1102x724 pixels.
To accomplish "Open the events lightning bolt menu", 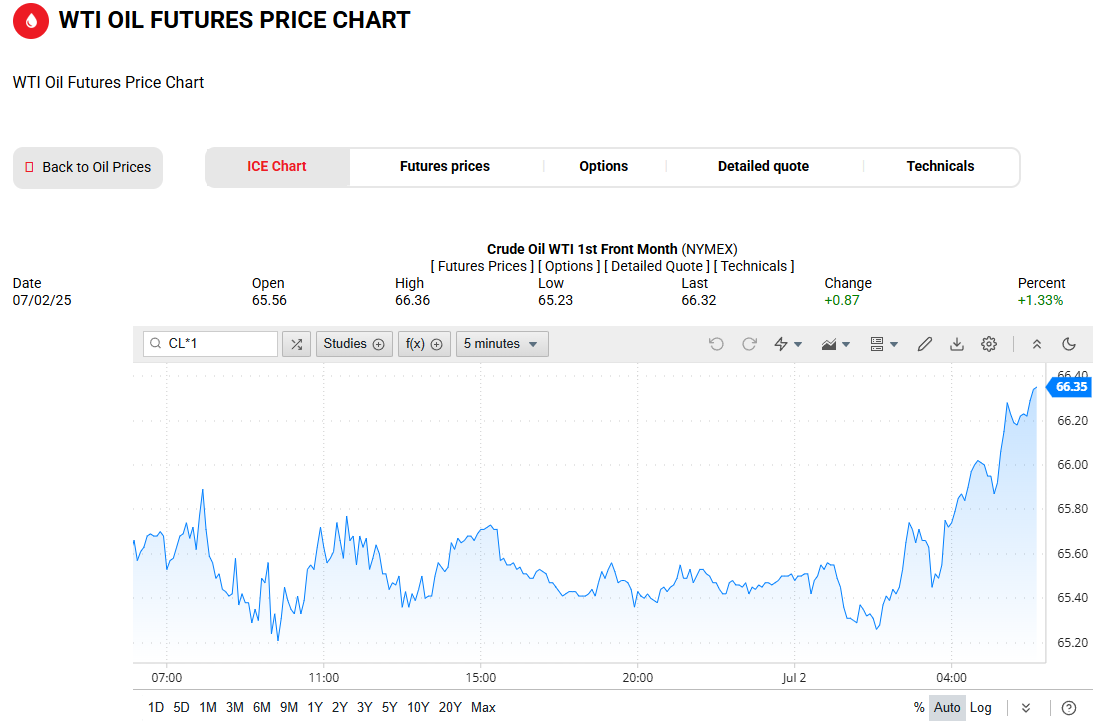I will [788, 344].
